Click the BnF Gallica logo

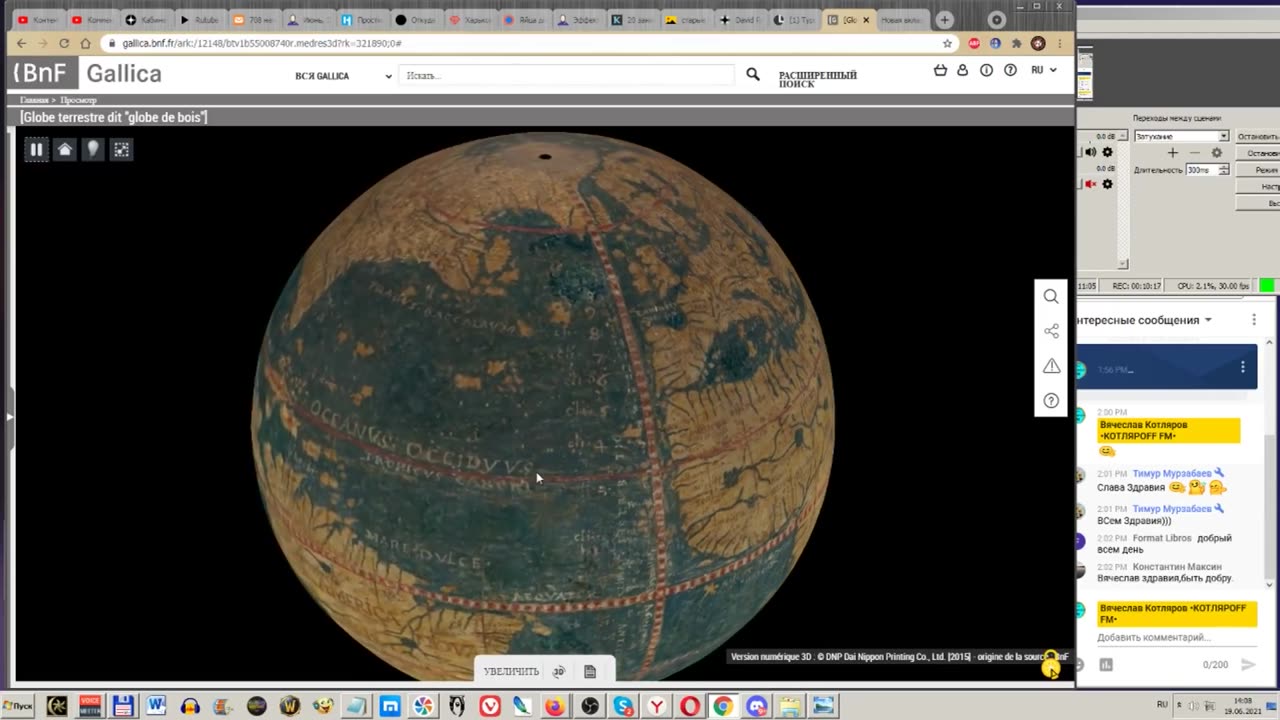pyautogui.click(x=86, y=73)
